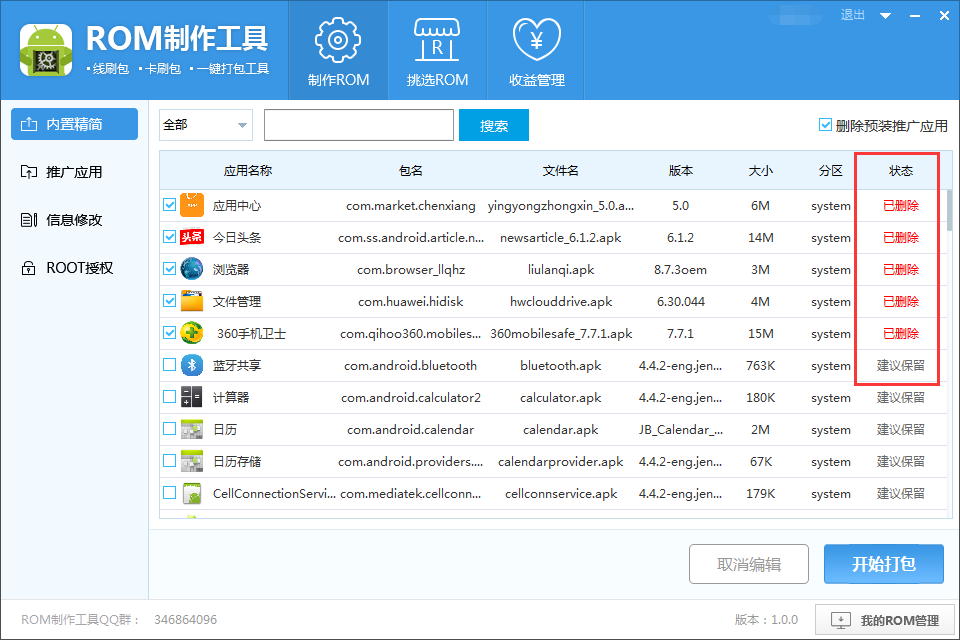Image resolution: width=960 pixels, height=640 pixels.
Task: Click the 开始打包 button
Action: coord(884,564)
